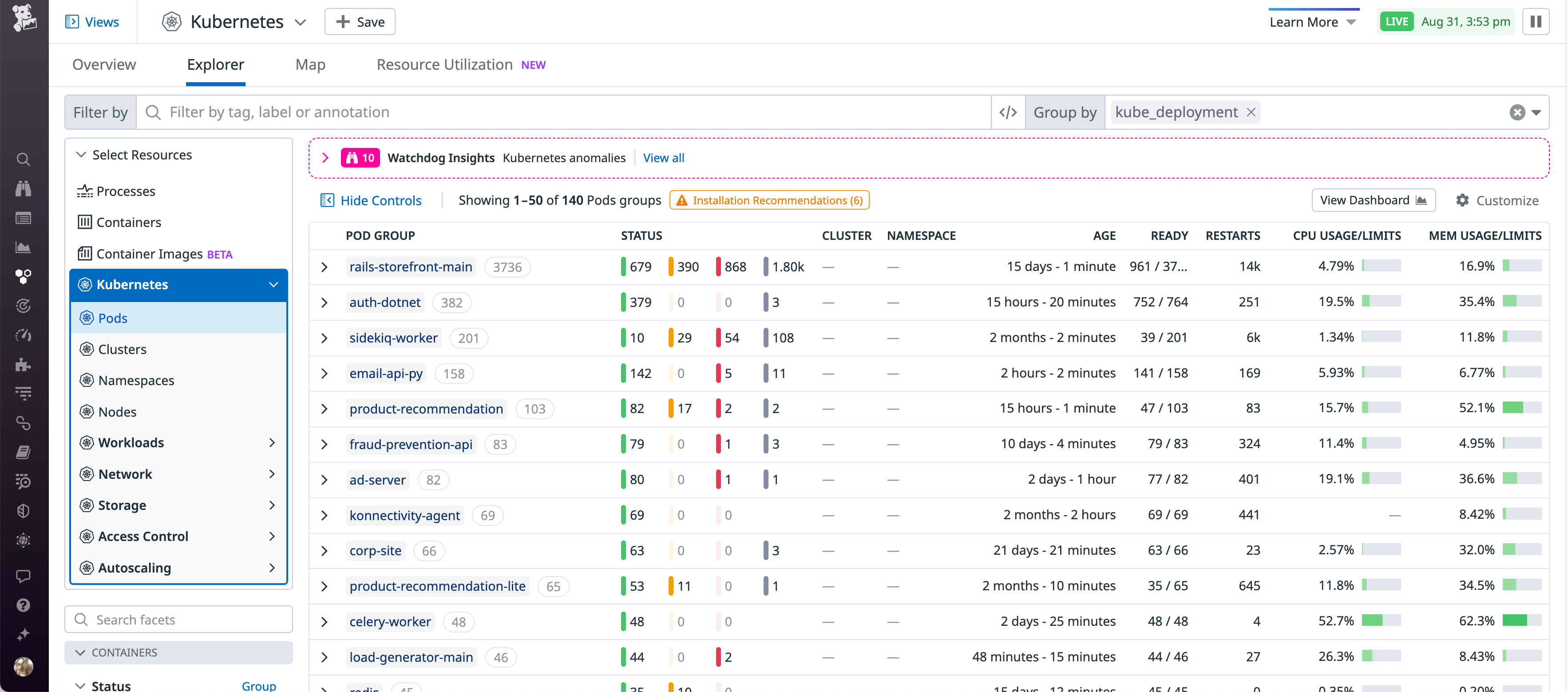Open the Security shield icon in sidebar

[x=23, y=510]
